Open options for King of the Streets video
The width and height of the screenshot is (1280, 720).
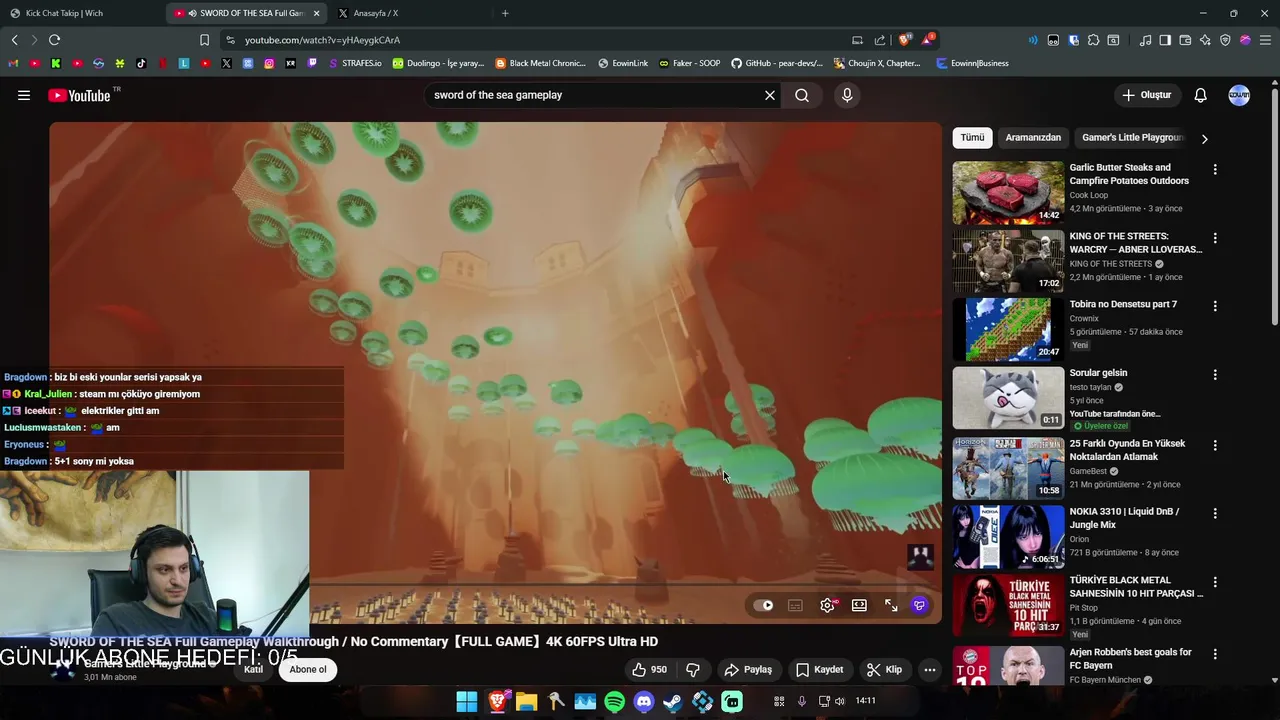(x=1215, y=238)
